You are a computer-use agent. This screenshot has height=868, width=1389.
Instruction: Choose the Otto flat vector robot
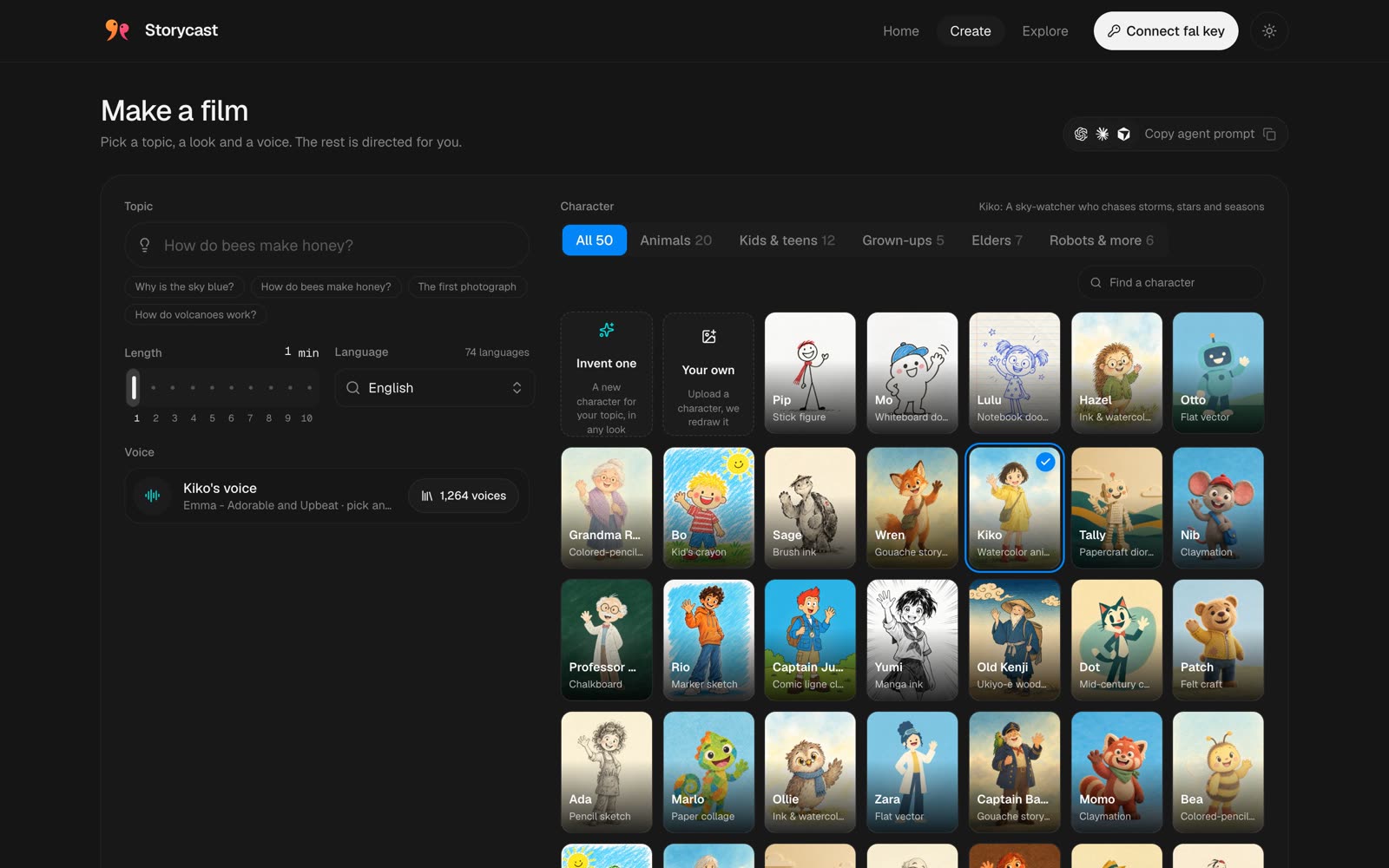[x=1218, y=373]
